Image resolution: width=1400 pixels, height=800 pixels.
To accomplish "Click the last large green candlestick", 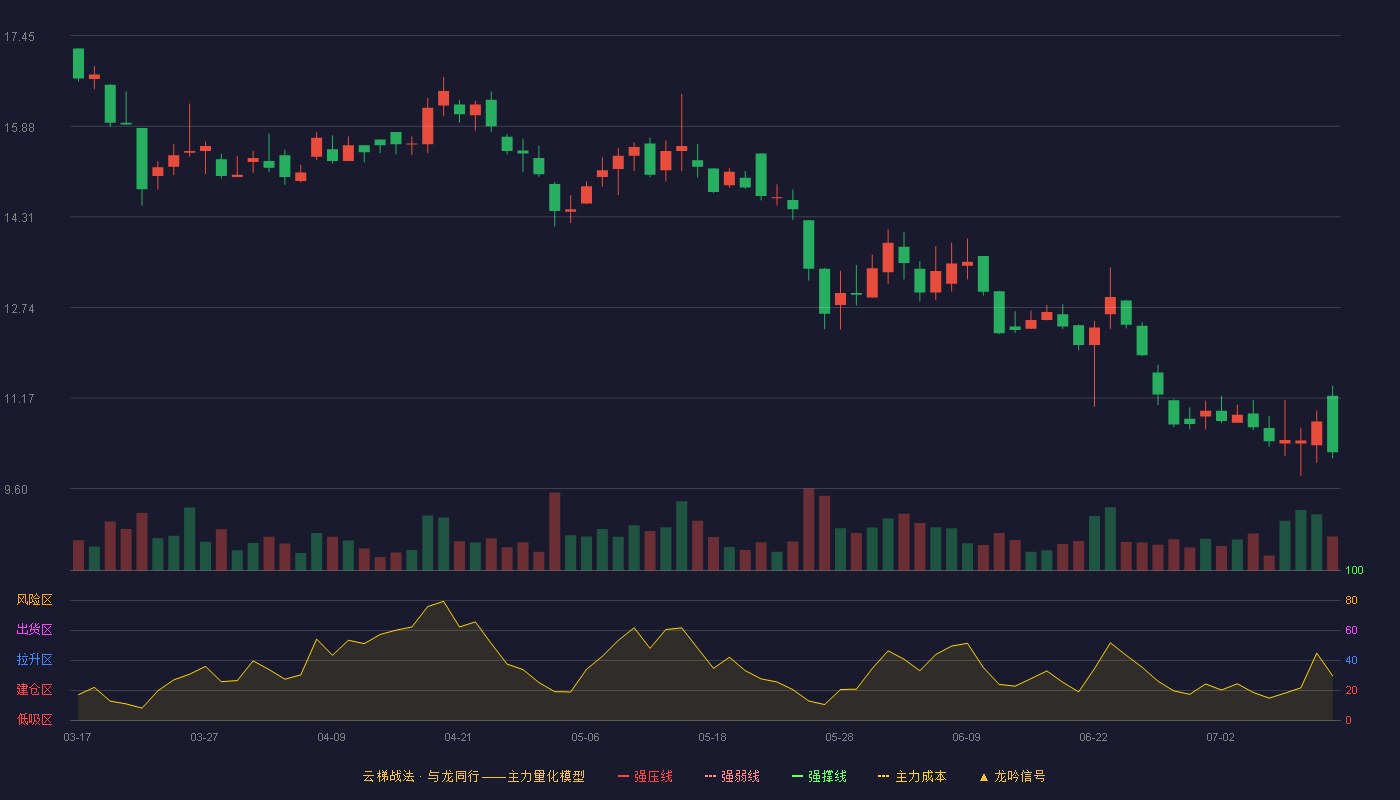I will 1332,424.
